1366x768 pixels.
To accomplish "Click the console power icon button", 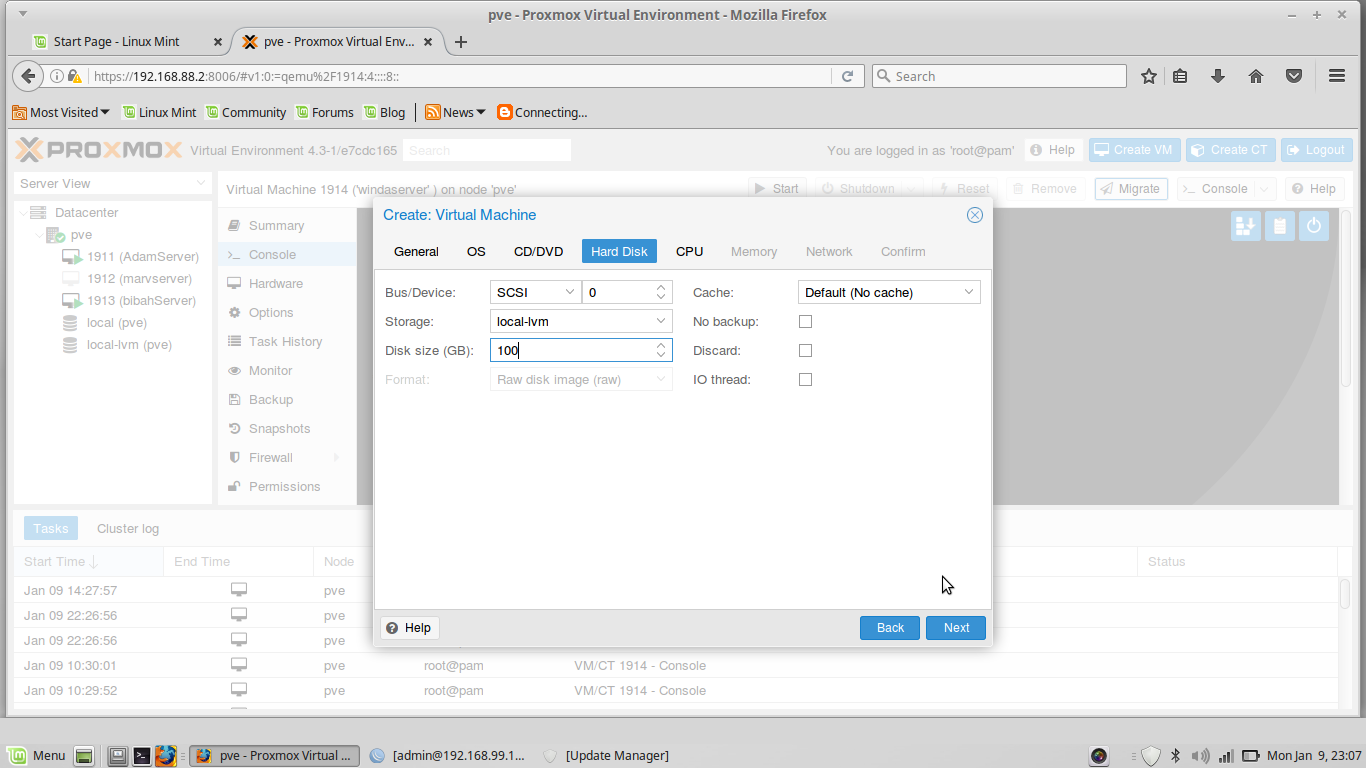I will [x=1314, y=226].
